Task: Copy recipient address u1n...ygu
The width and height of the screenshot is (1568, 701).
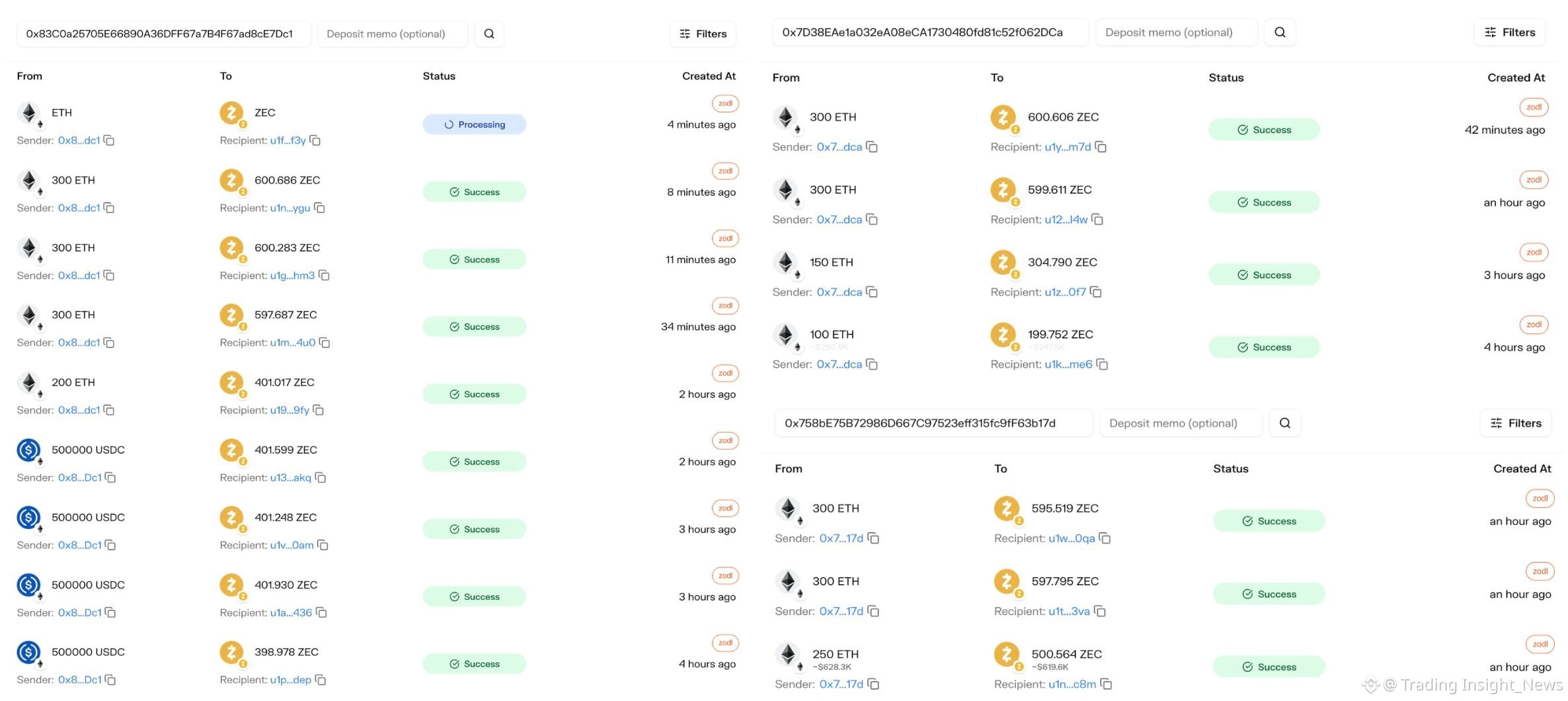Action: 319,208
